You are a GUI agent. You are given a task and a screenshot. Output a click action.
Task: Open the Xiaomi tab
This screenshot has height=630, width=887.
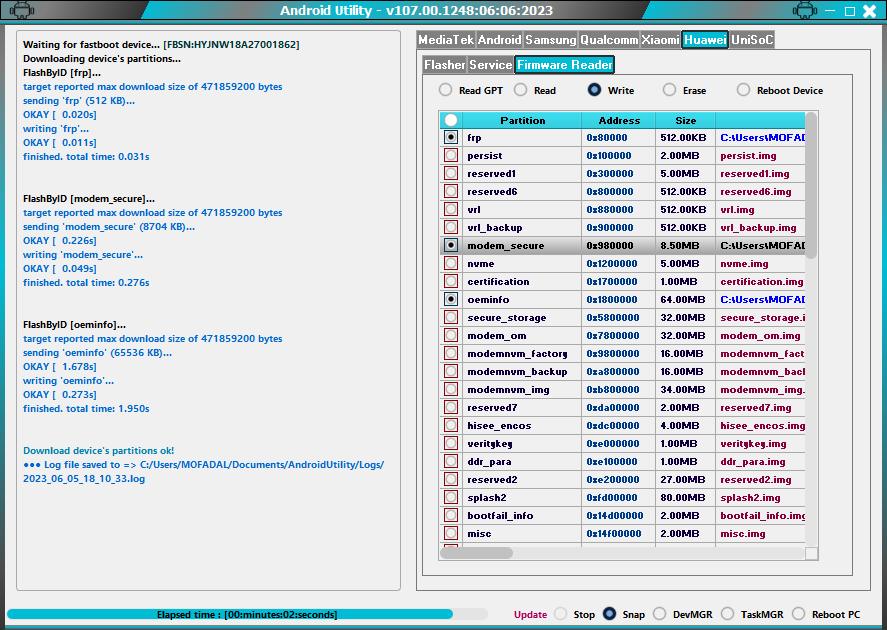(x=660, y=40)
